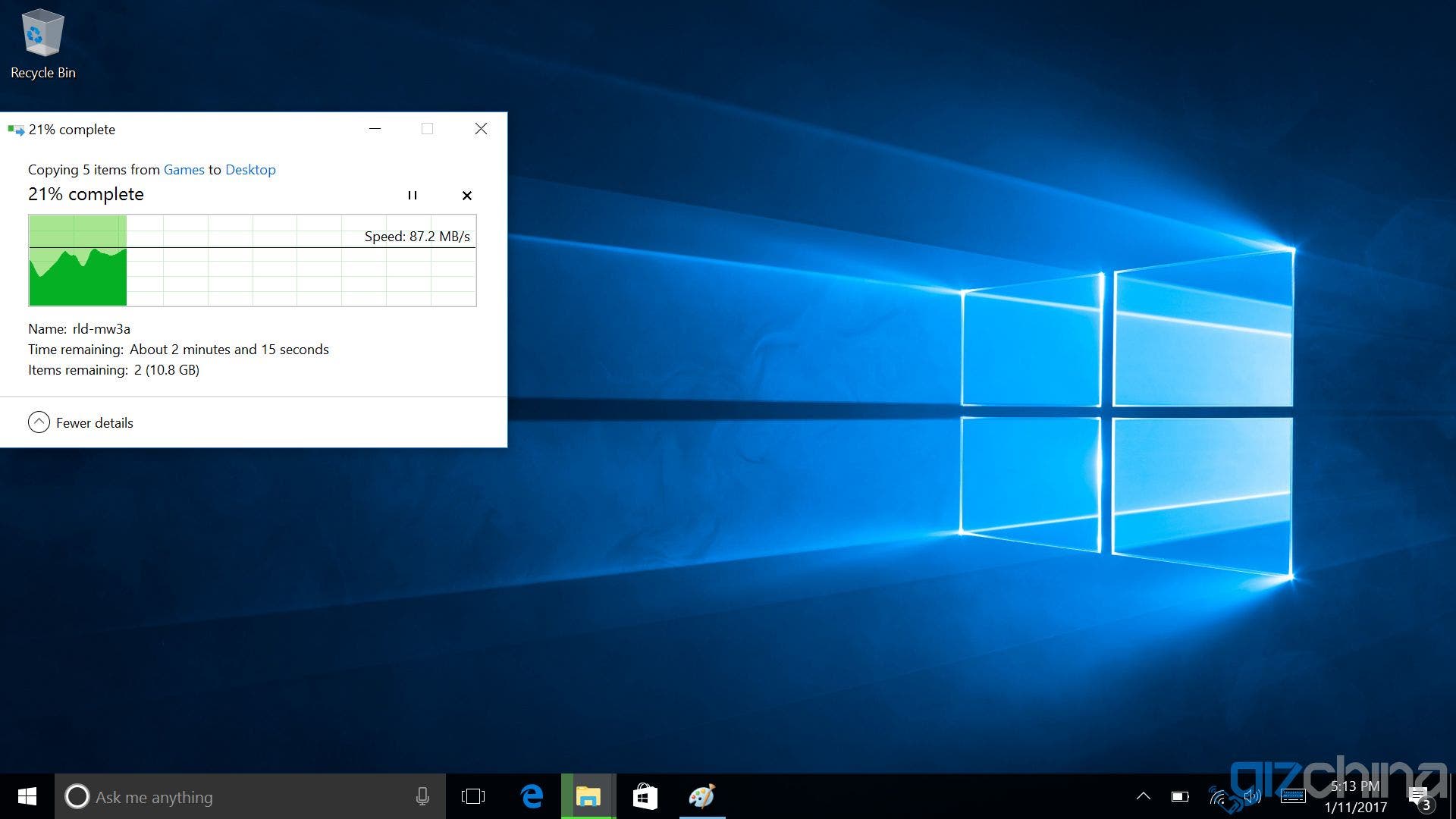Open the Windows Start menu
The height and width of the screenshot is (819, 1456).
pos(27,796)
